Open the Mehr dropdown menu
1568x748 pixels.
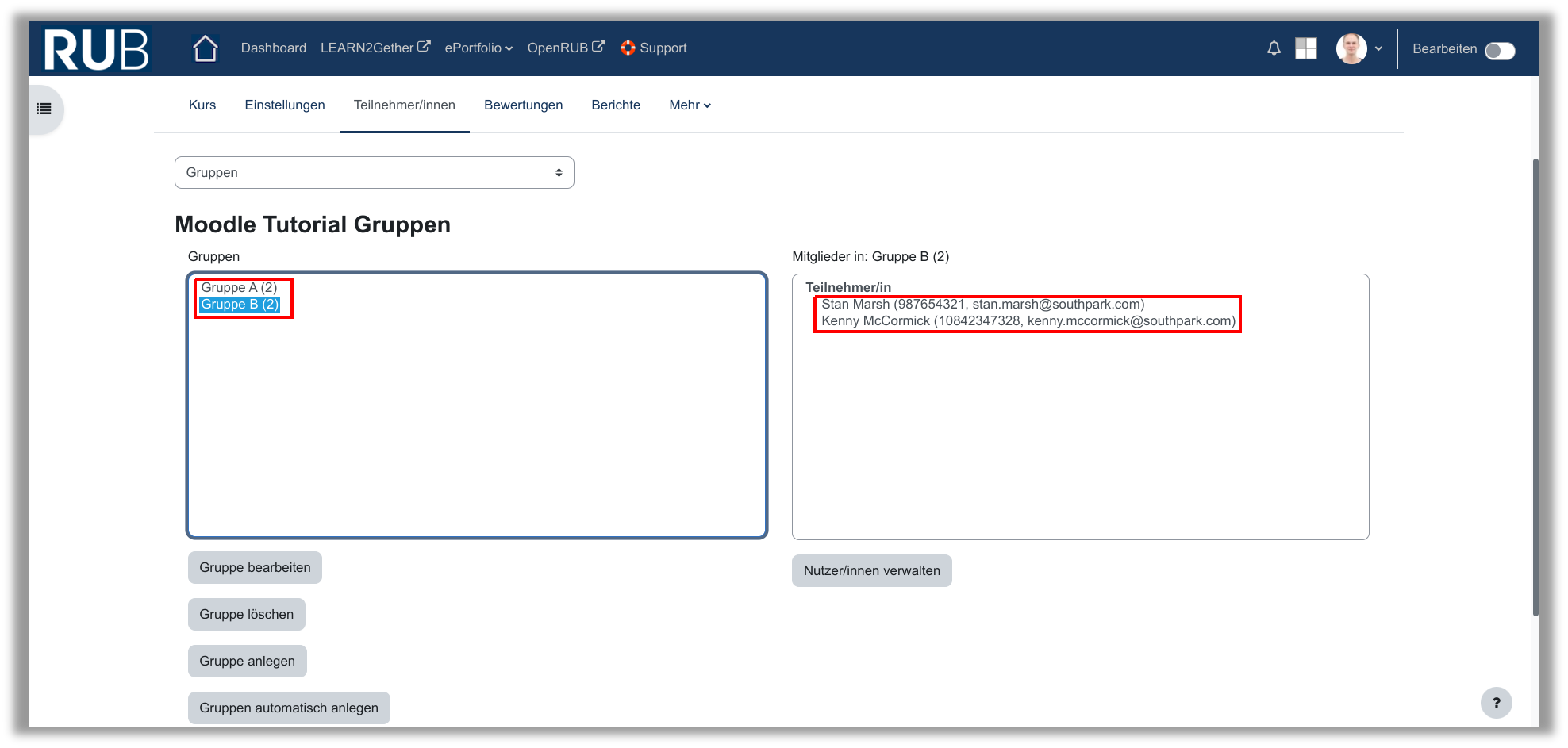click(690, 105)
